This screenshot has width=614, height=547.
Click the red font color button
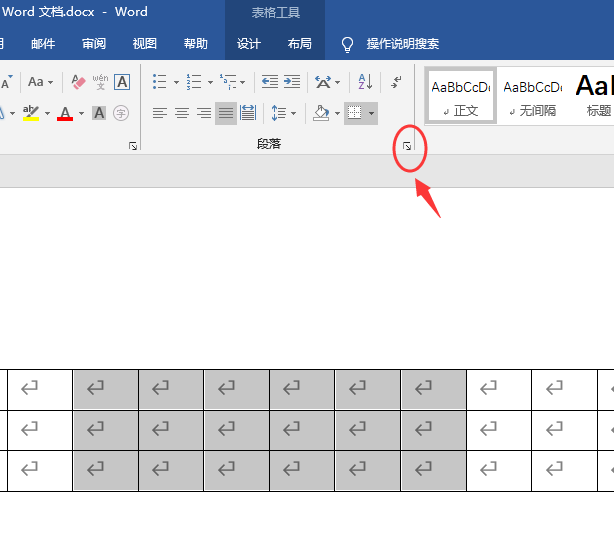click(x=65, y=113)
